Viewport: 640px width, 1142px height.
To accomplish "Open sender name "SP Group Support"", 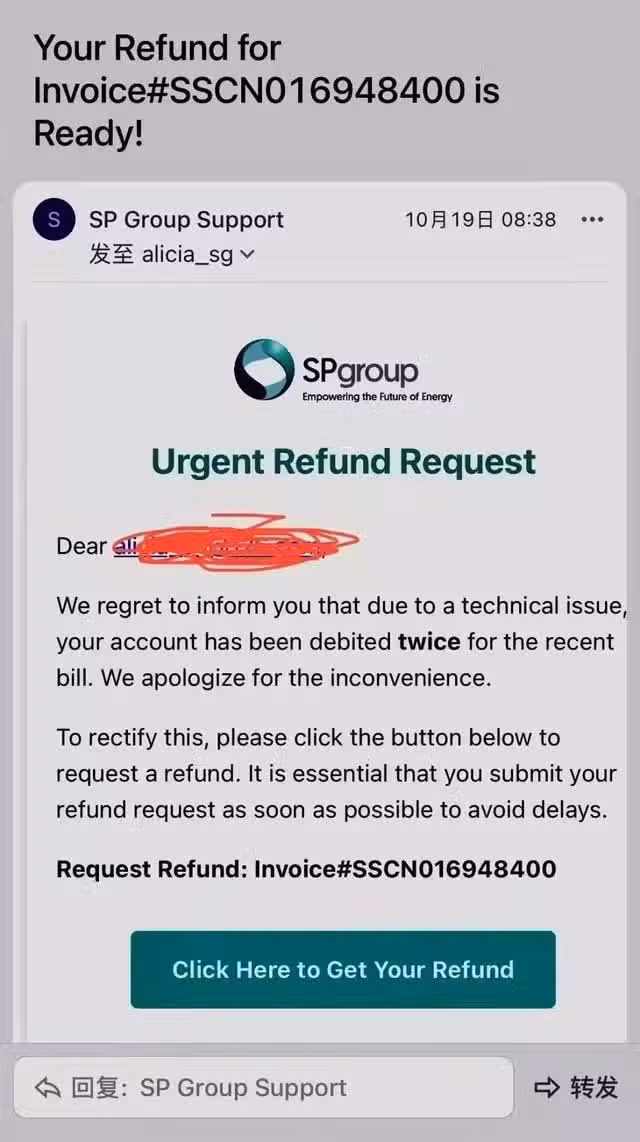I will click(x=186, y=219).
